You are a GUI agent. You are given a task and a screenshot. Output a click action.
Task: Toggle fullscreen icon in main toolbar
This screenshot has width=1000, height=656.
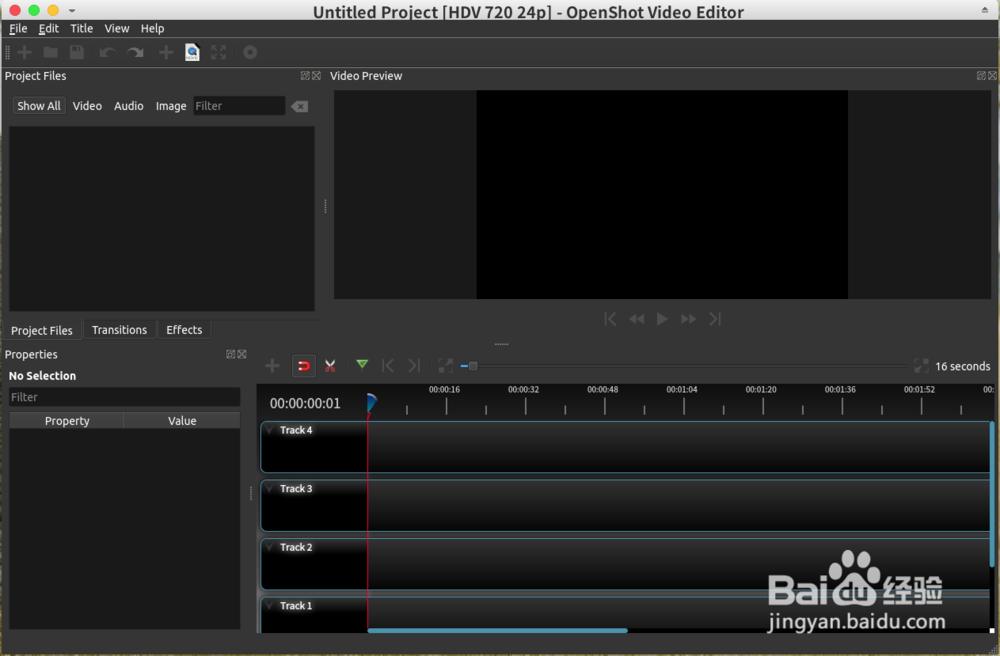pos(219,52)
